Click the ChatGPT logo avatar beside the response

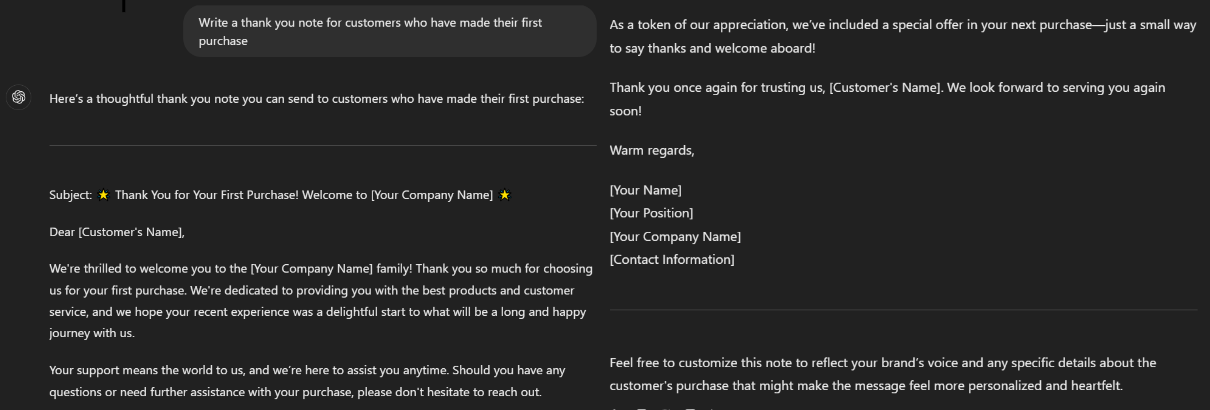[x=19, y=97]
